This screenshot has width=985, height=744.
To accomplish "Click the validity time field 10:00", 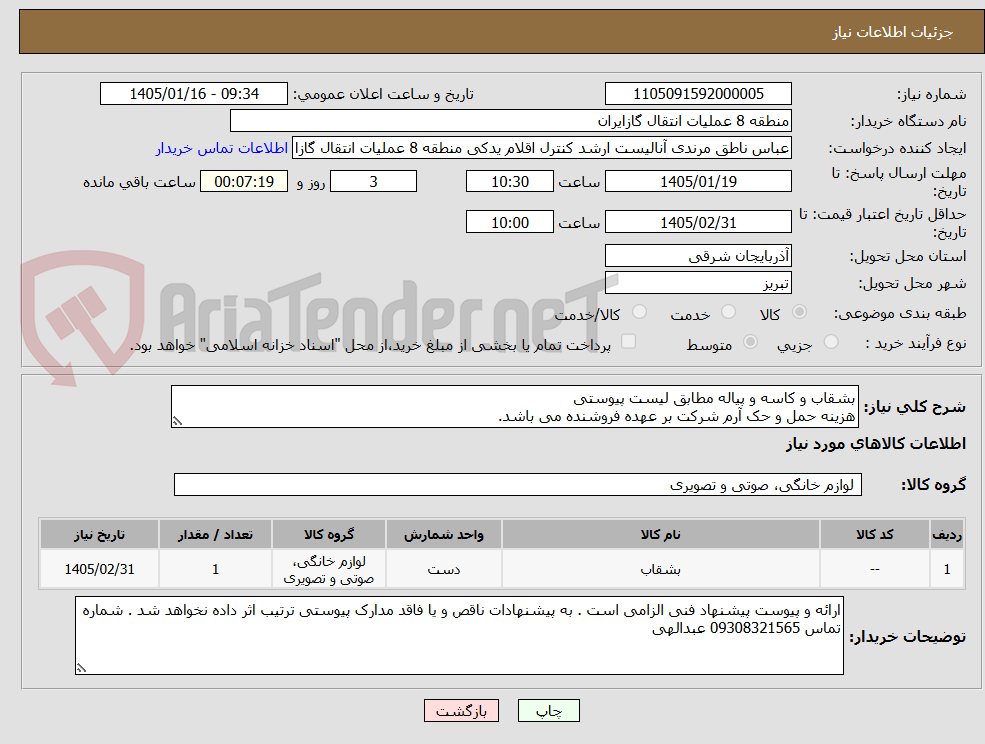I will (x=509, y=222).
